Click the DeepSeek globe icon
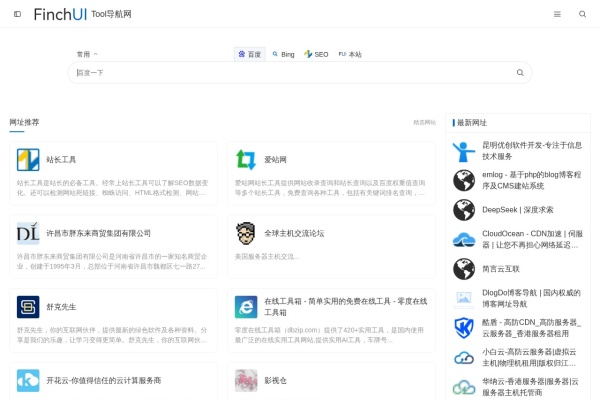 click(464, 210)
